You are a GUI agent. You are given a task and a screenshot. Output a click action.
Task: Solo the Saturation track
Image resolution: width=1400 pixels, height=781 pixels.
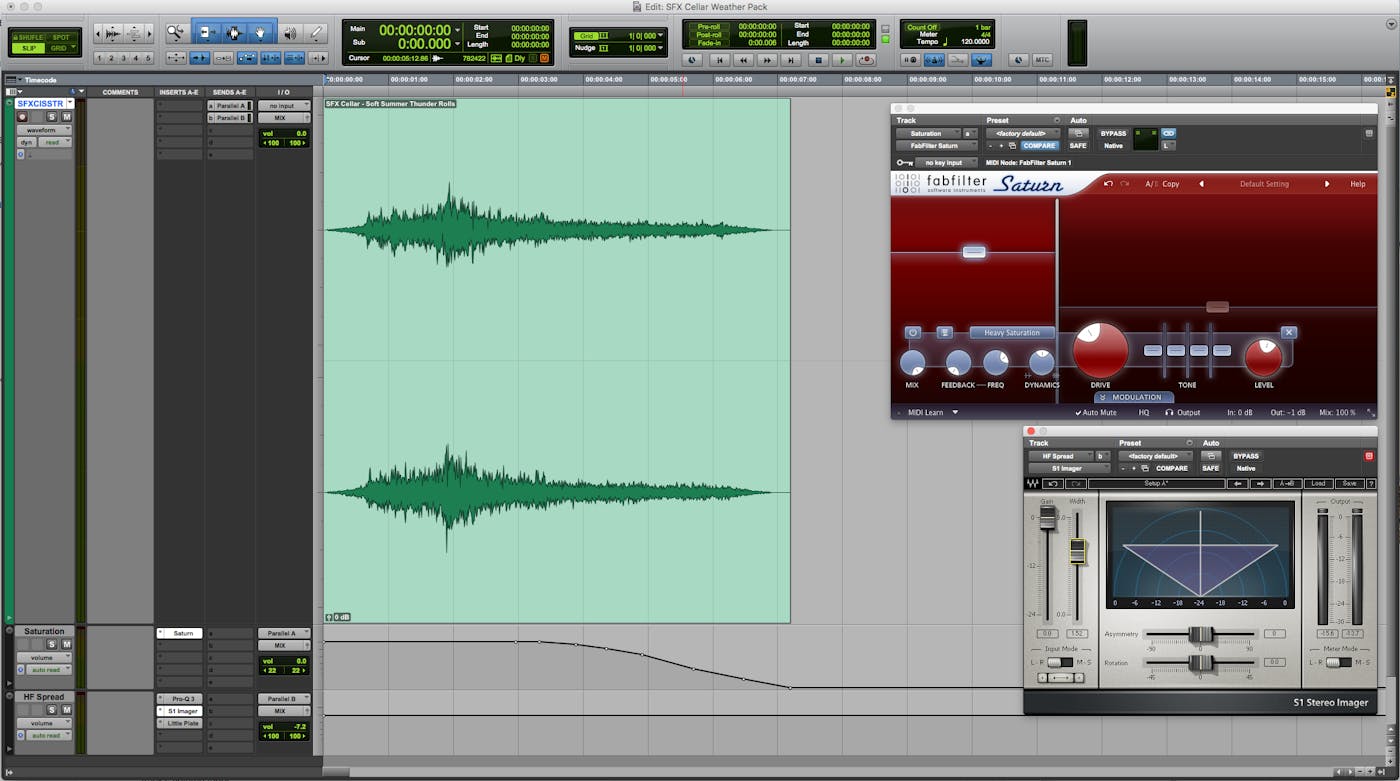[x=52, y=645]
